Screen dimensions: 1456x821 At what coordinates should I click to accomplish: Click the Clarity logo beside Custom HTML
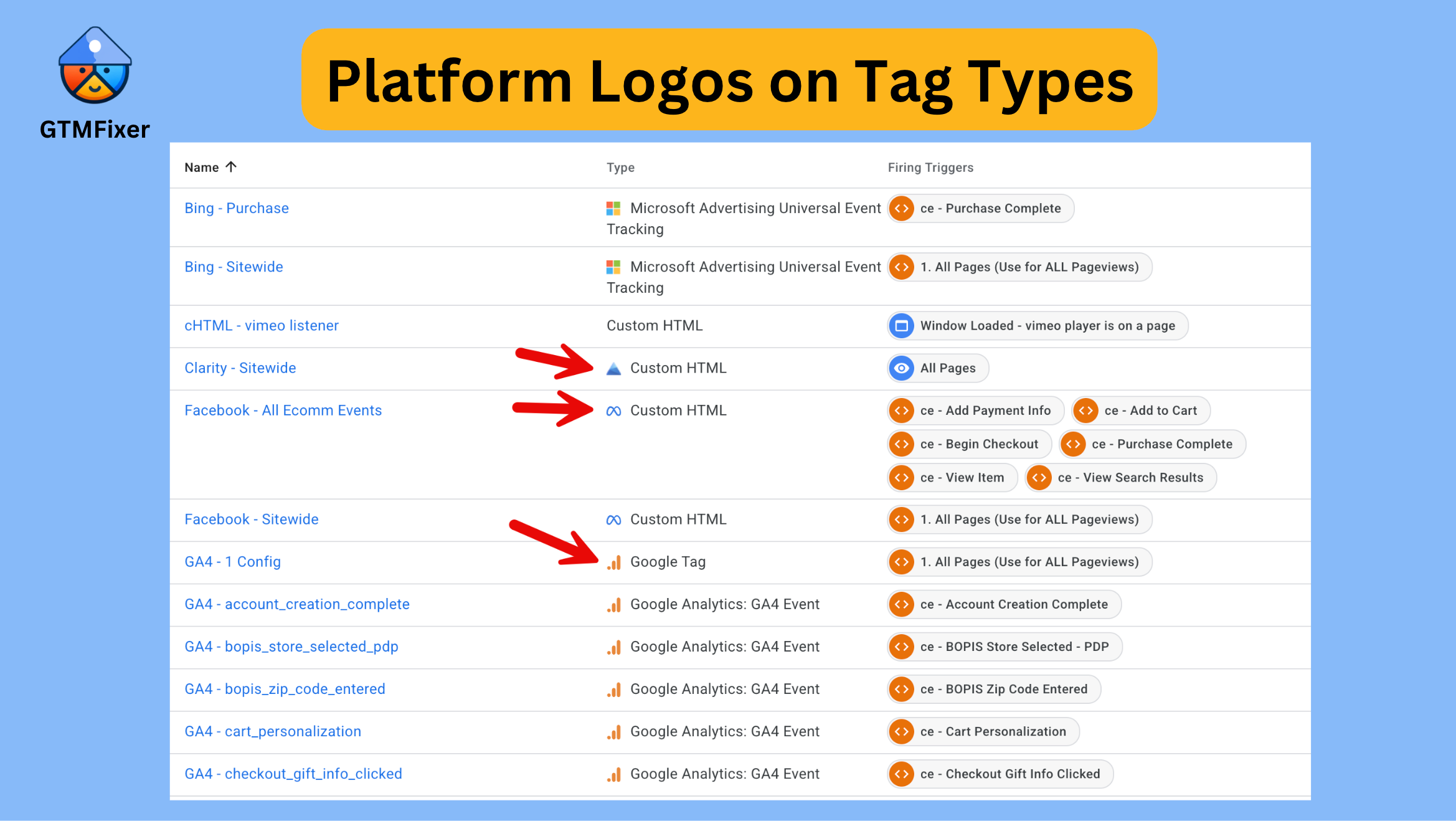click(613, 368)
